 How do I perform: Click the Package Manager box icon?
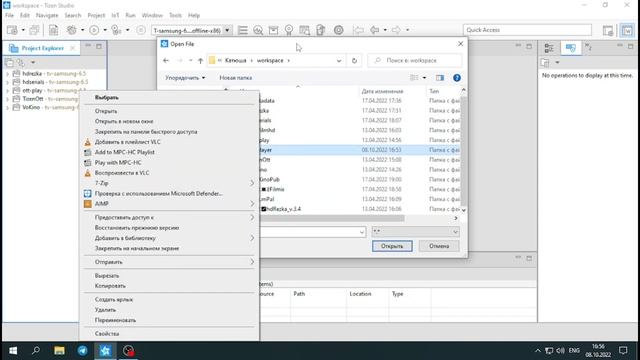pos(273,30)
